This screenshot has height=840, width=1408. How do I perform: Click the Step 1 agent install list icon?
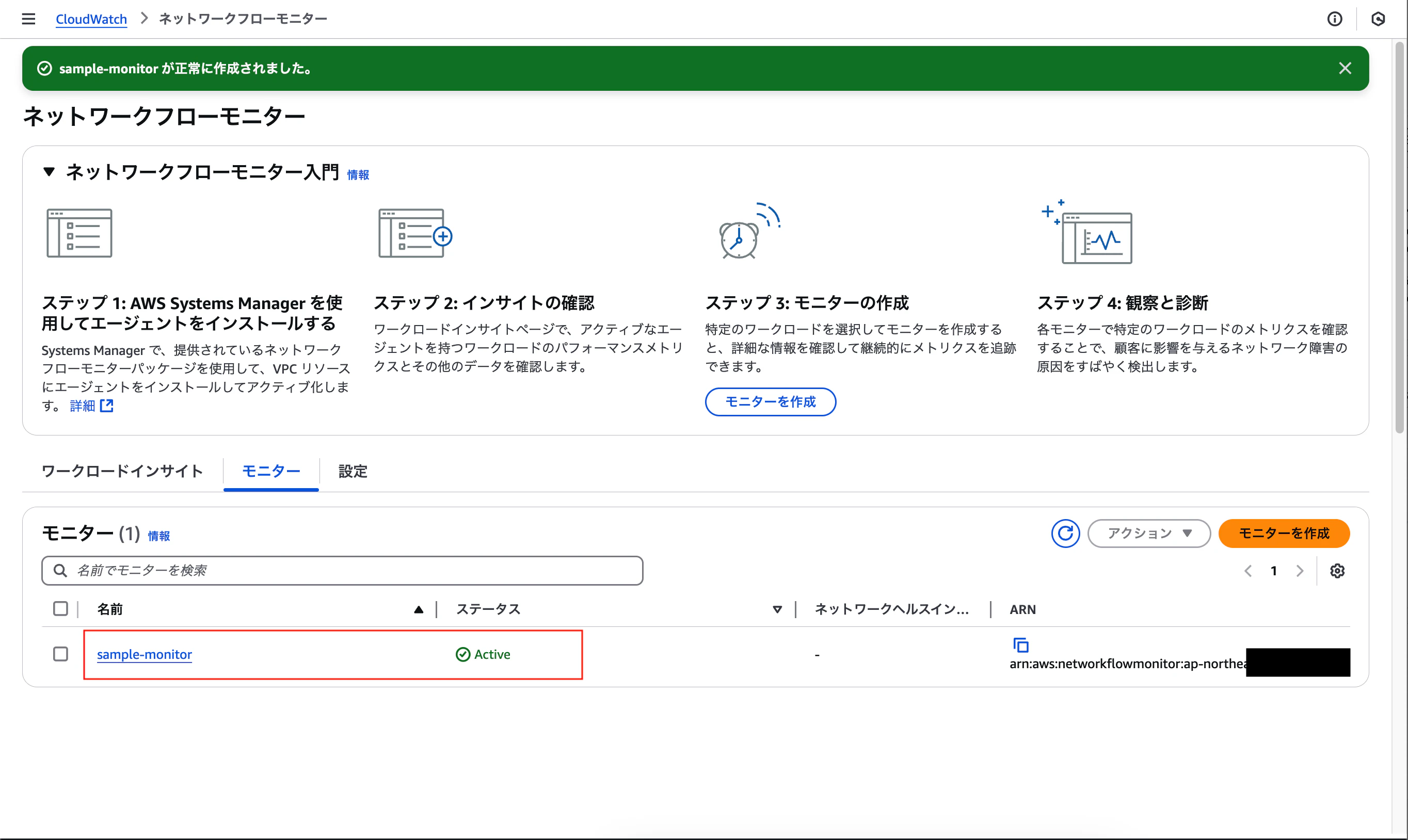(79, 233)
